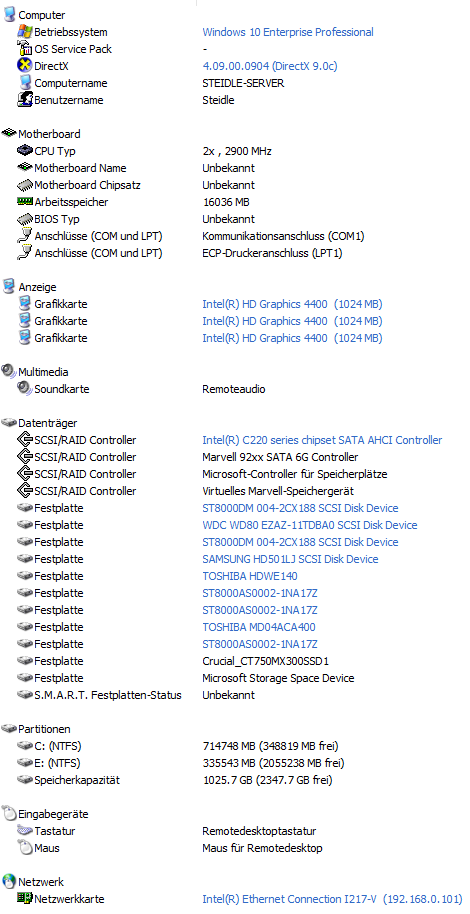Select the Motherboard section heading
470x914 pixels.
click(x=50, y=134)
